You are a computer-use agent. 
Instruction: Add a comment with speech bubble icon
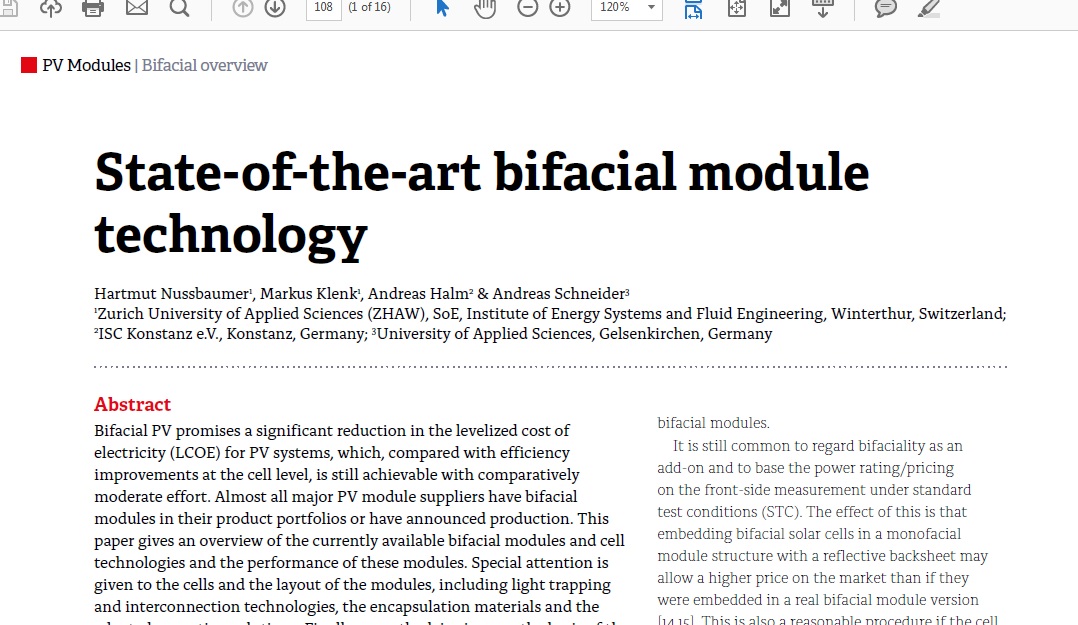(x=885, y=8)
